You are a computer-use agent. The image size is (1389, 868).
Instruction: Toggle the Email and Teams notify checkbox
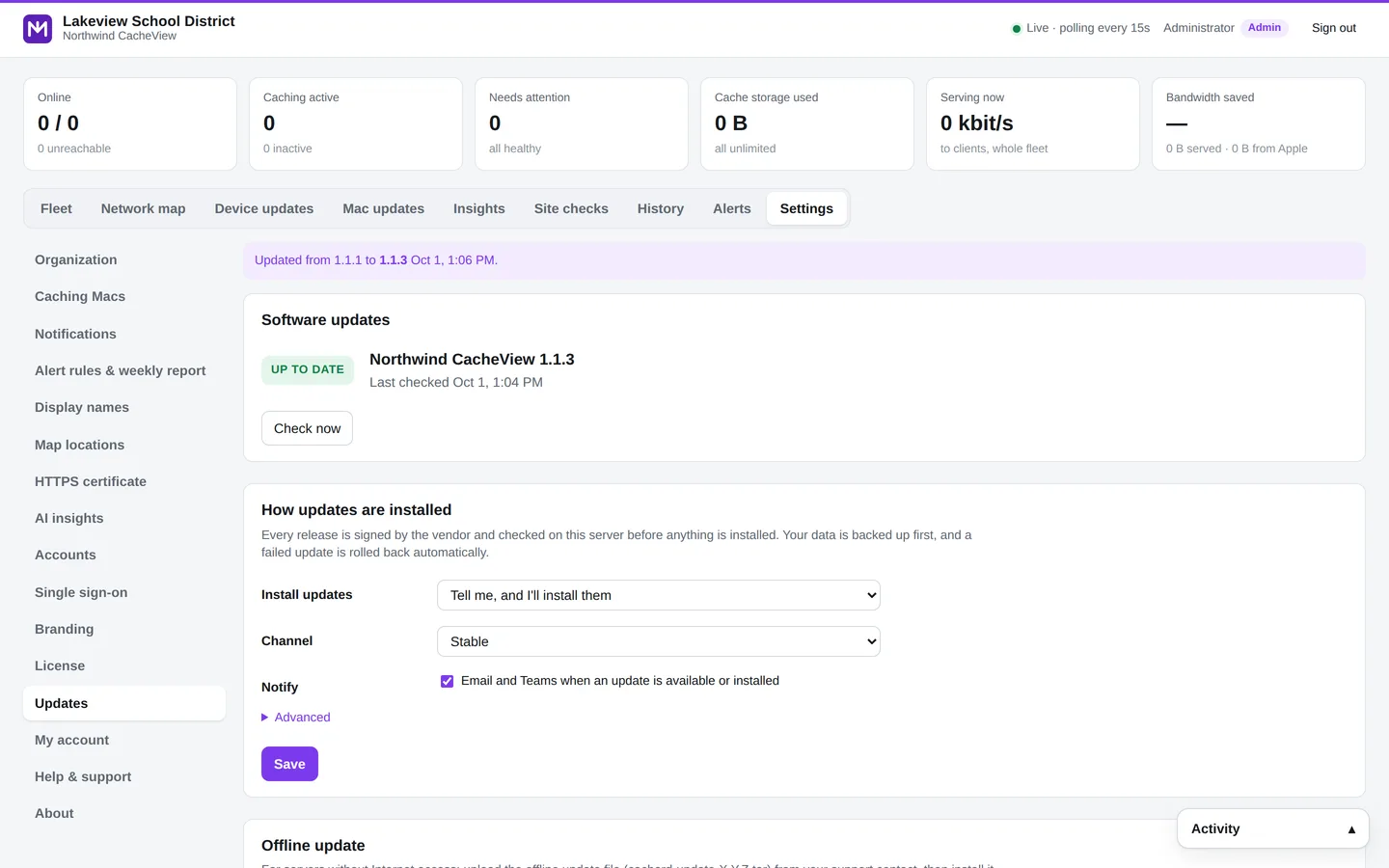447,681
